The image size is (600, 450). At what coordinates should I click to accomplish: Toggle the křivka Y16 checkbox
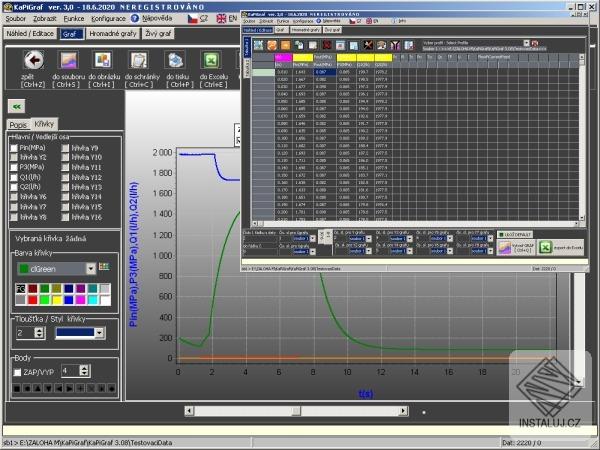(x=65, y=217)
